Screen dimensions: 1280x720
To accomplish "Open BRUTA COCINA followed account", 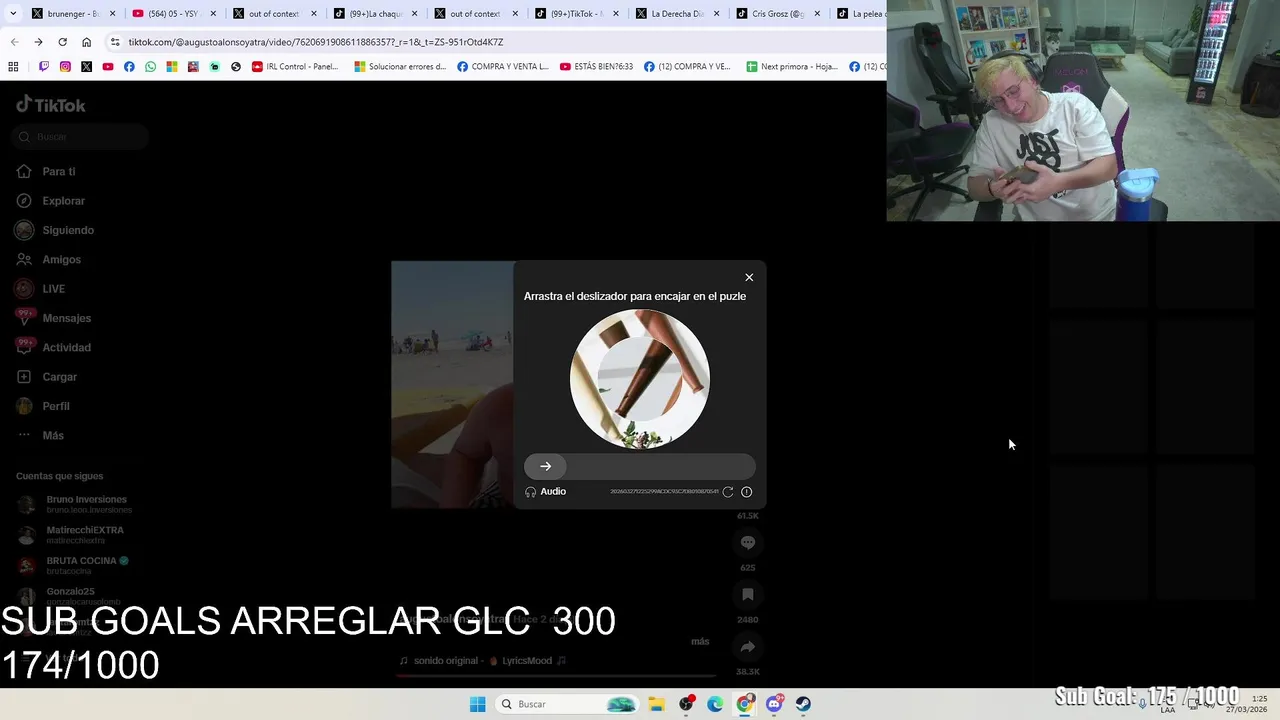I will coord(74,565).
